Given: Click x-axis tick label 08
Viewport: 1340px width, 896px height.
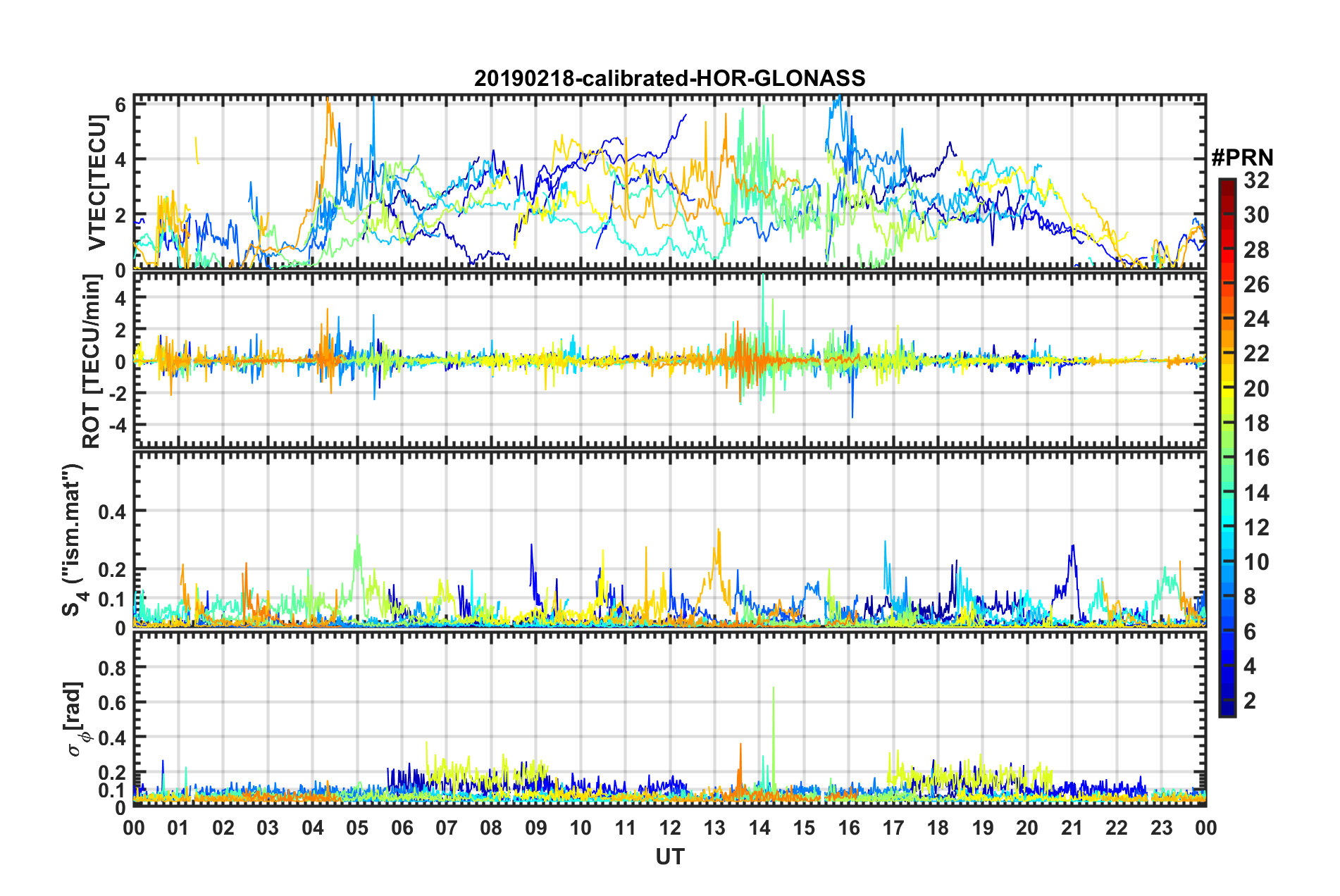Looking at the screenshot, I should click(491, 828).
